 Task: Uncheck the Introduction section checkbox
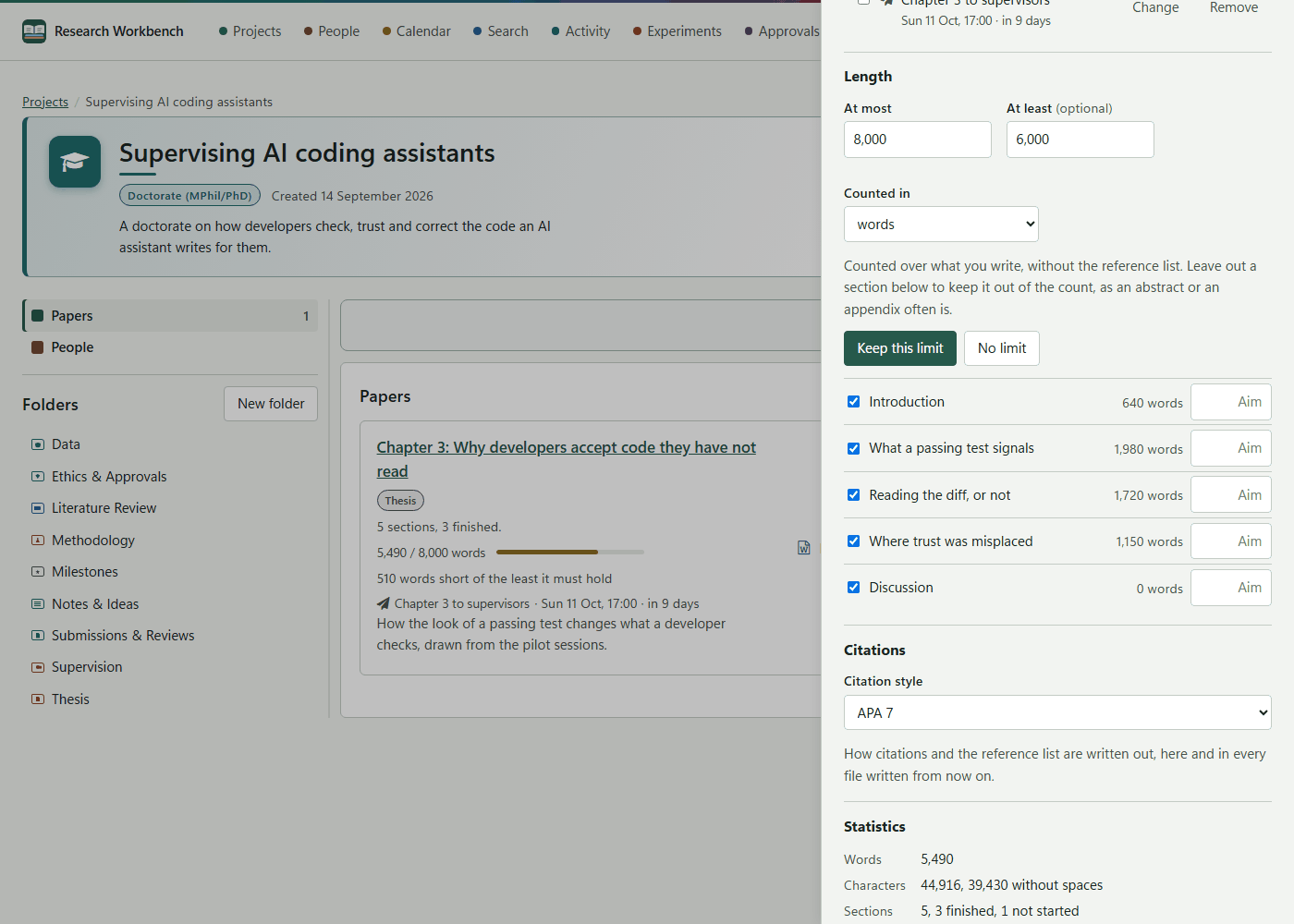tap(854, 402)
